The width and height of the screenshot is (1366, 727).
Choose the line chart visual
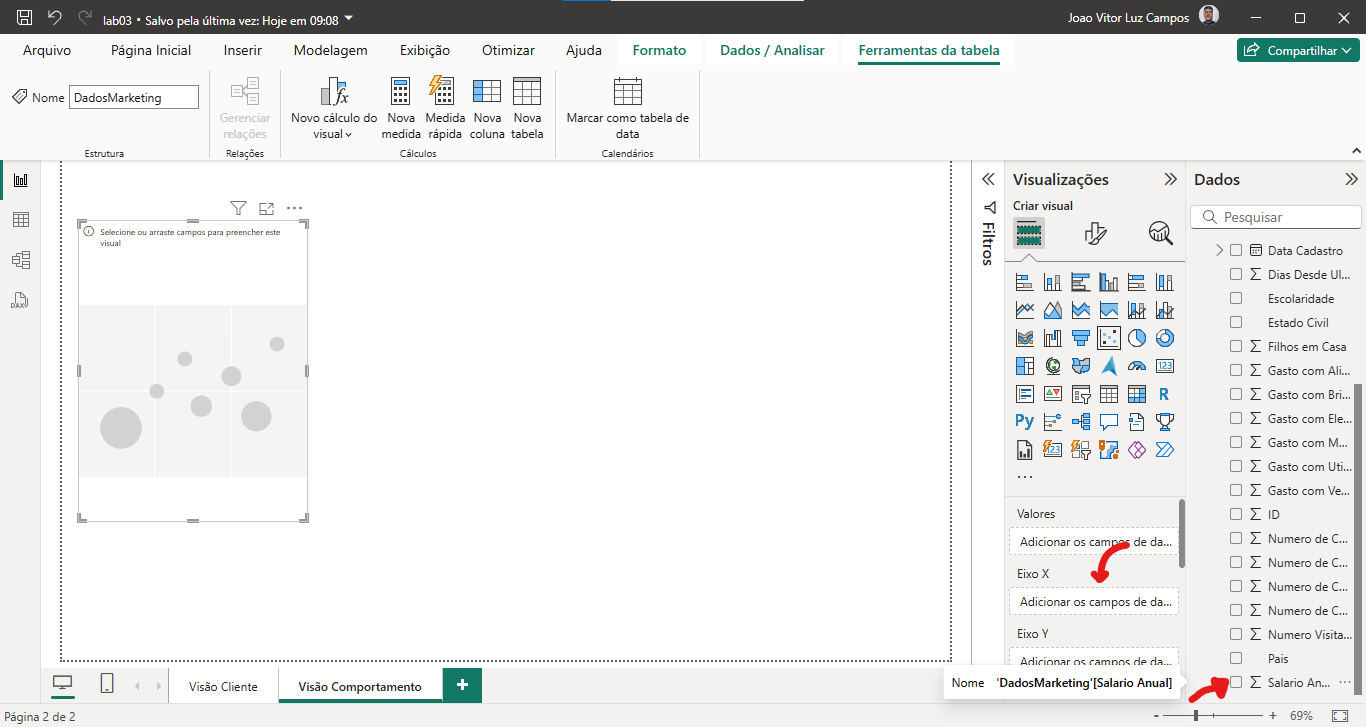1025,310
